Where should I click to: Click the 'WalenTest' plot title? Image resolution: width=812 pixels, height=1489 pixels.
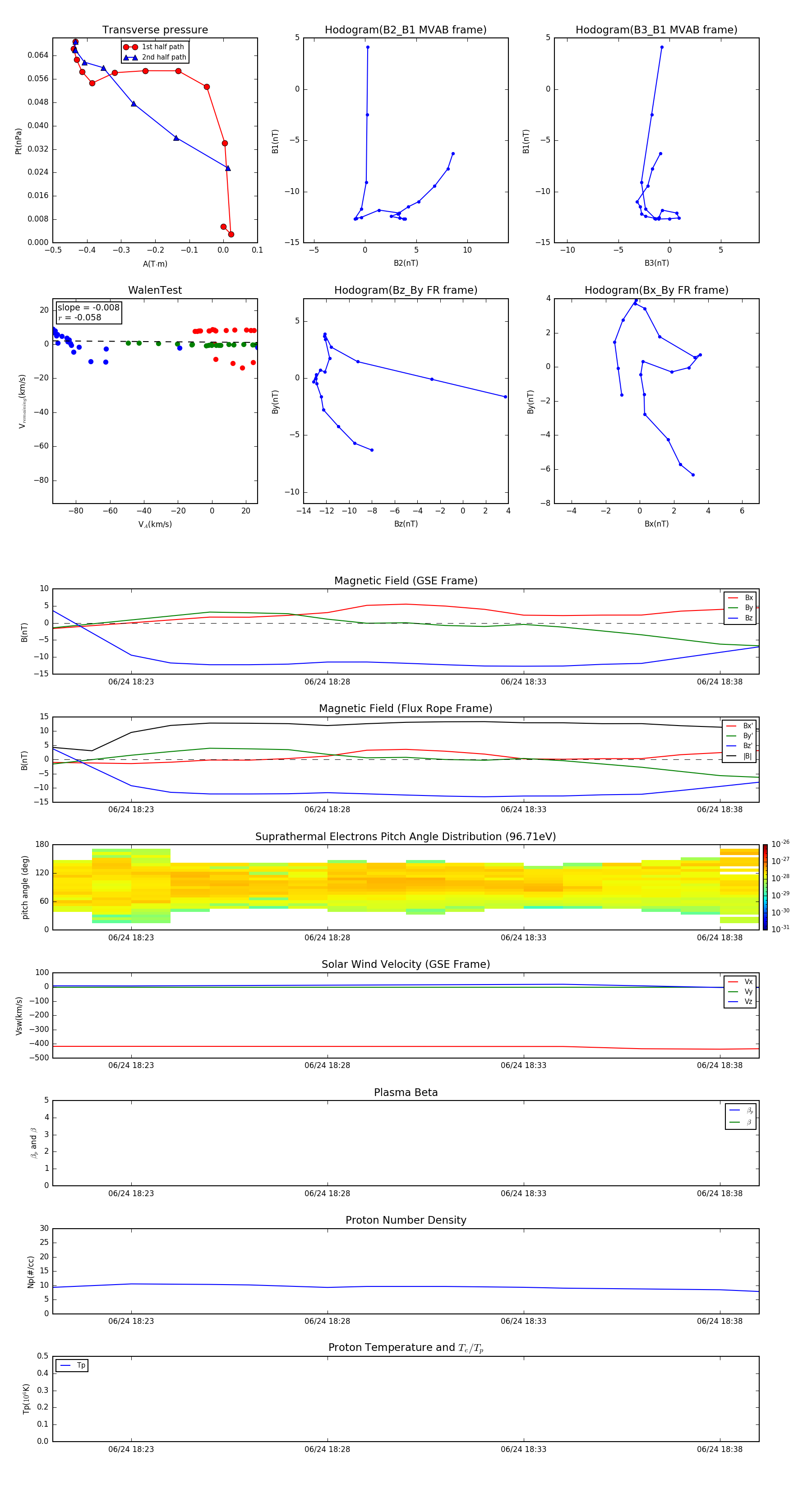(x=155, y=290)
